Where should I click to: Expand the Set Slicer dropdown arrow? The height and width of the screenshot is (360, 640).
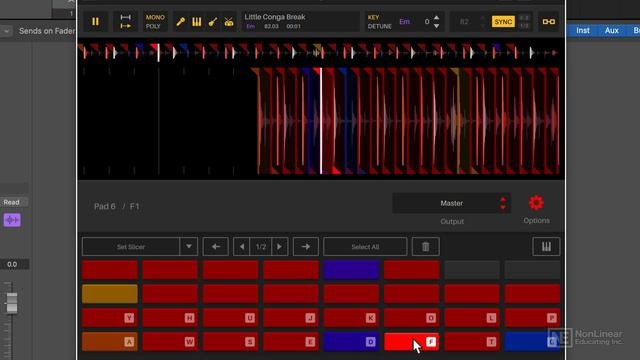[189, 247]
